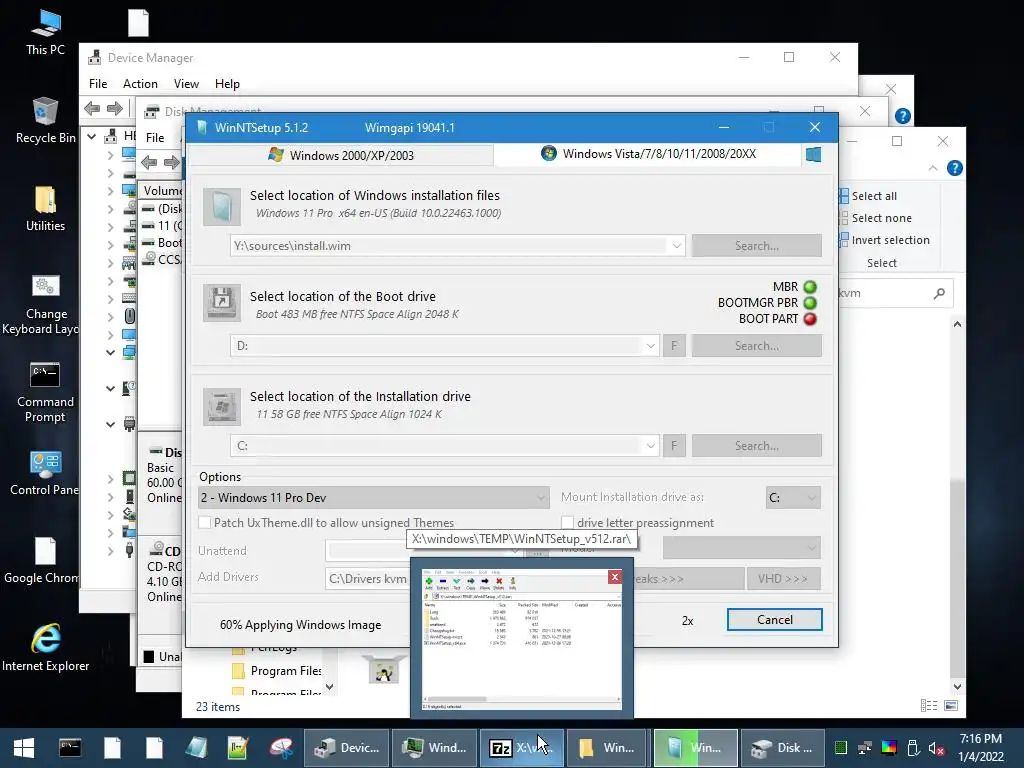The height and width of the screenshot is (768, 1024).
Task: Click the Add Drivers path field
Action: (x=368, y=579)
